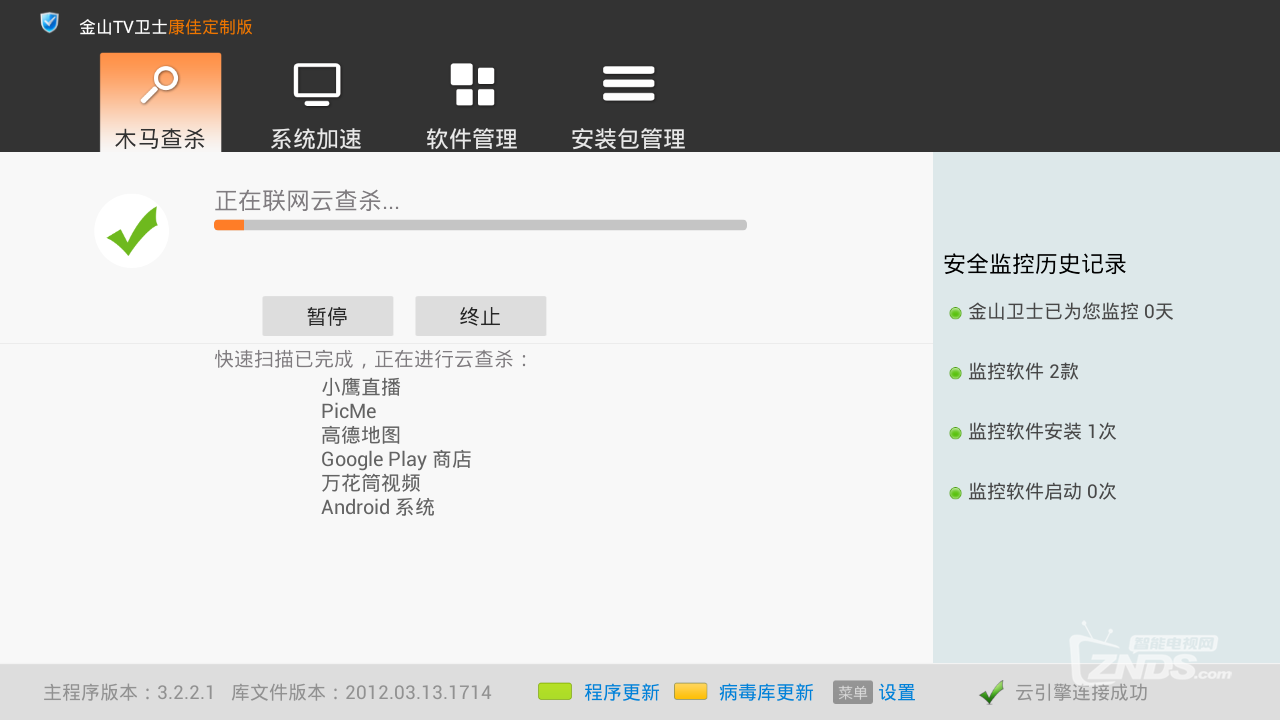Click the cloud scan progress bar
Screen dimensions: 1280x720
point(480,225)
